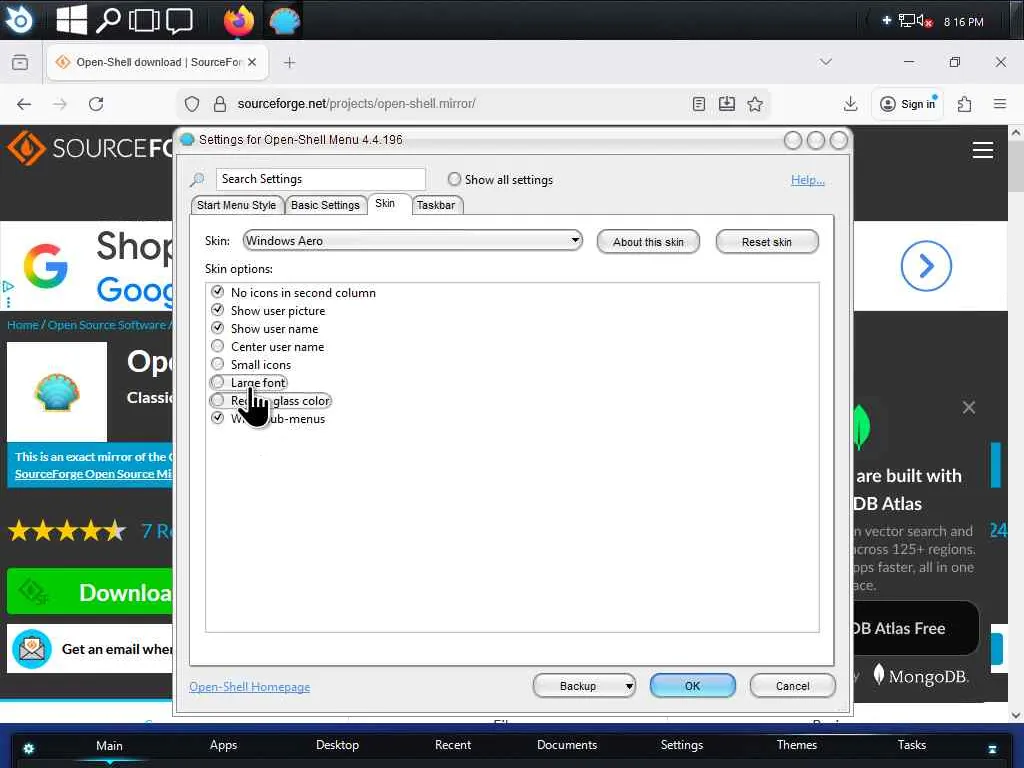Click the Reset skin button
Screen dimensions: 1024x768
pos(767,242)
